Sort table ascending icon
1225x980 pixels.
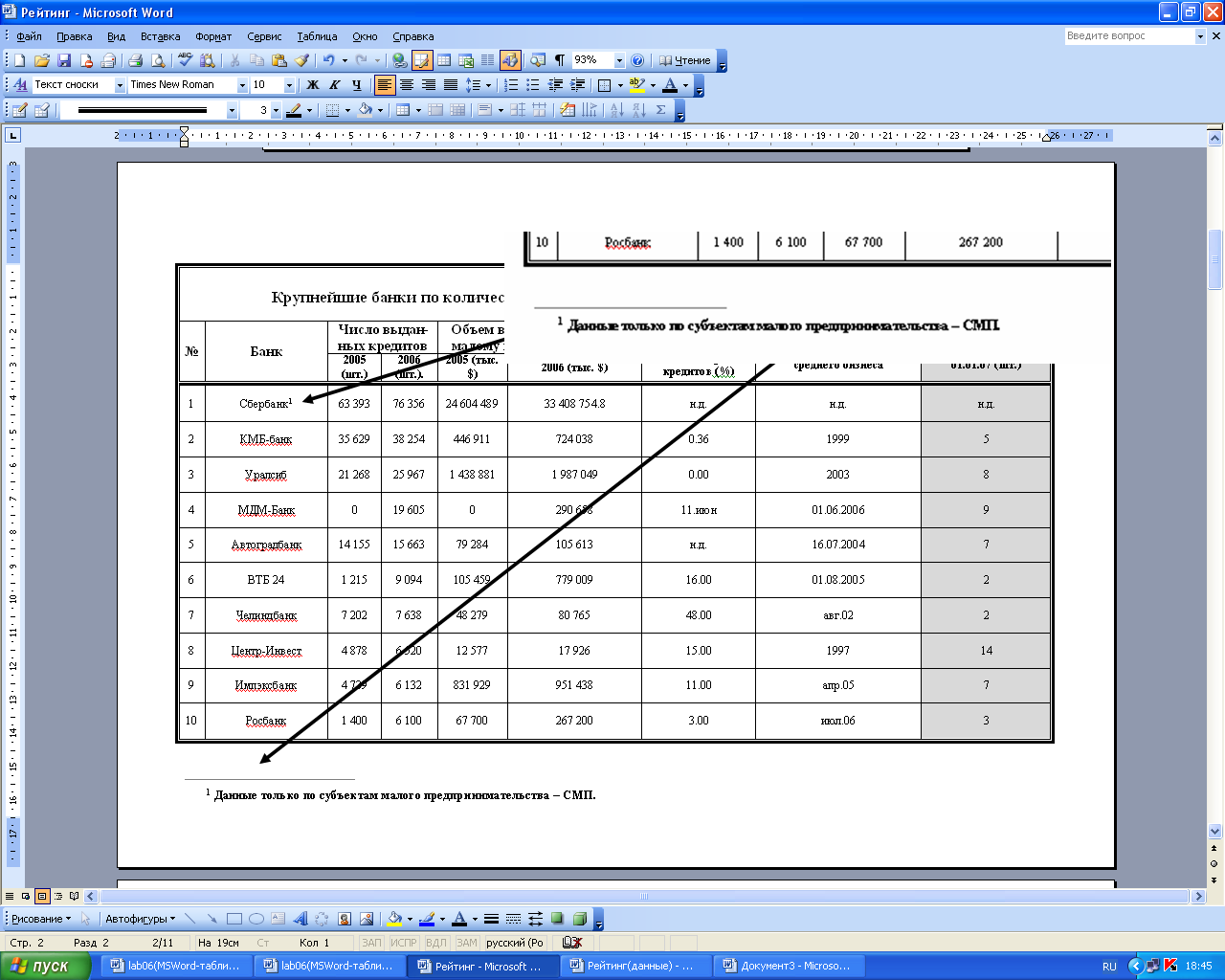pyautogui.click(x=618, y=110)
